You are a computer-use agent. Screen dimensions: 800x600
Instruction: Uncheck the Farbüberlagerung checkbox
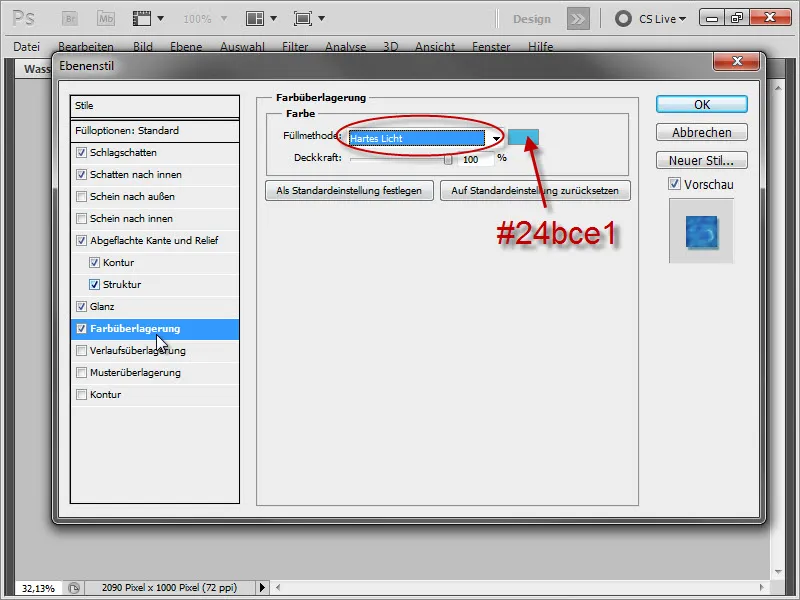(x=81, y=329)
